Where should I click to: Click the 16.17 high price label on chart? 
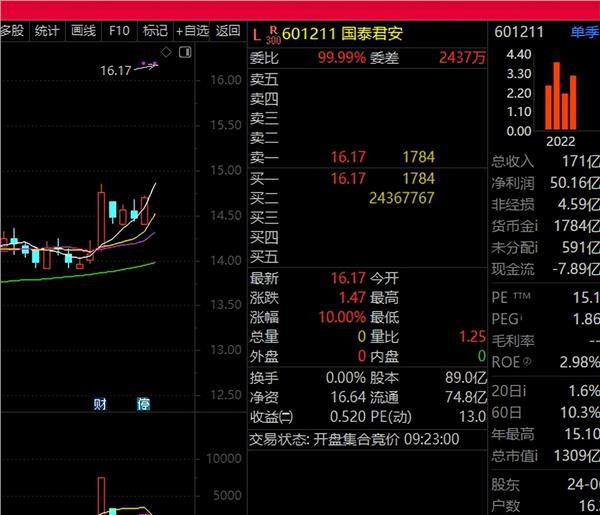(x=116, y=71)
